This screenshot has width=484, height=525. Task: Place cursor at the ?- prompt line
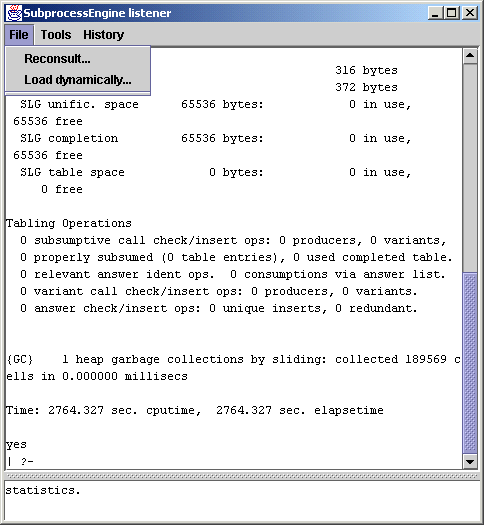click(x=20, y=461)
